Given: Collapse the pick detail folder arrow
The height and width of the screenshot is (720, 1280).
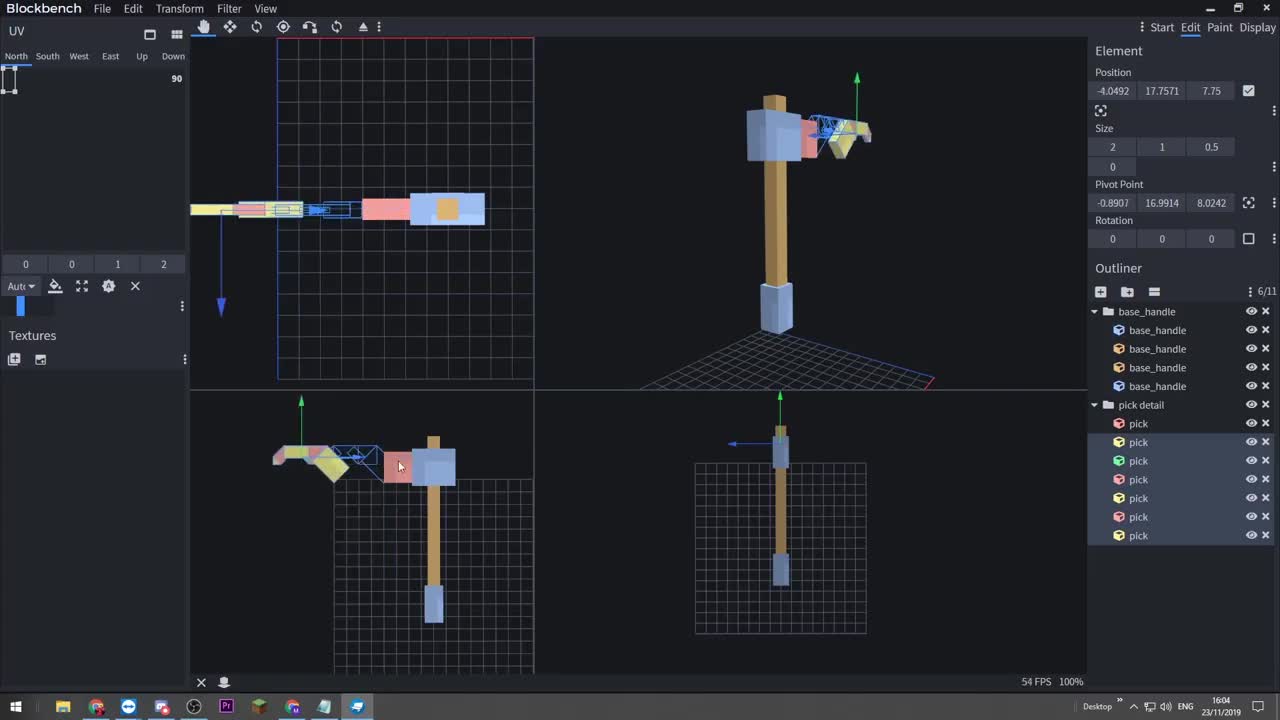Looking at the screenshot, I should 1095,405.
